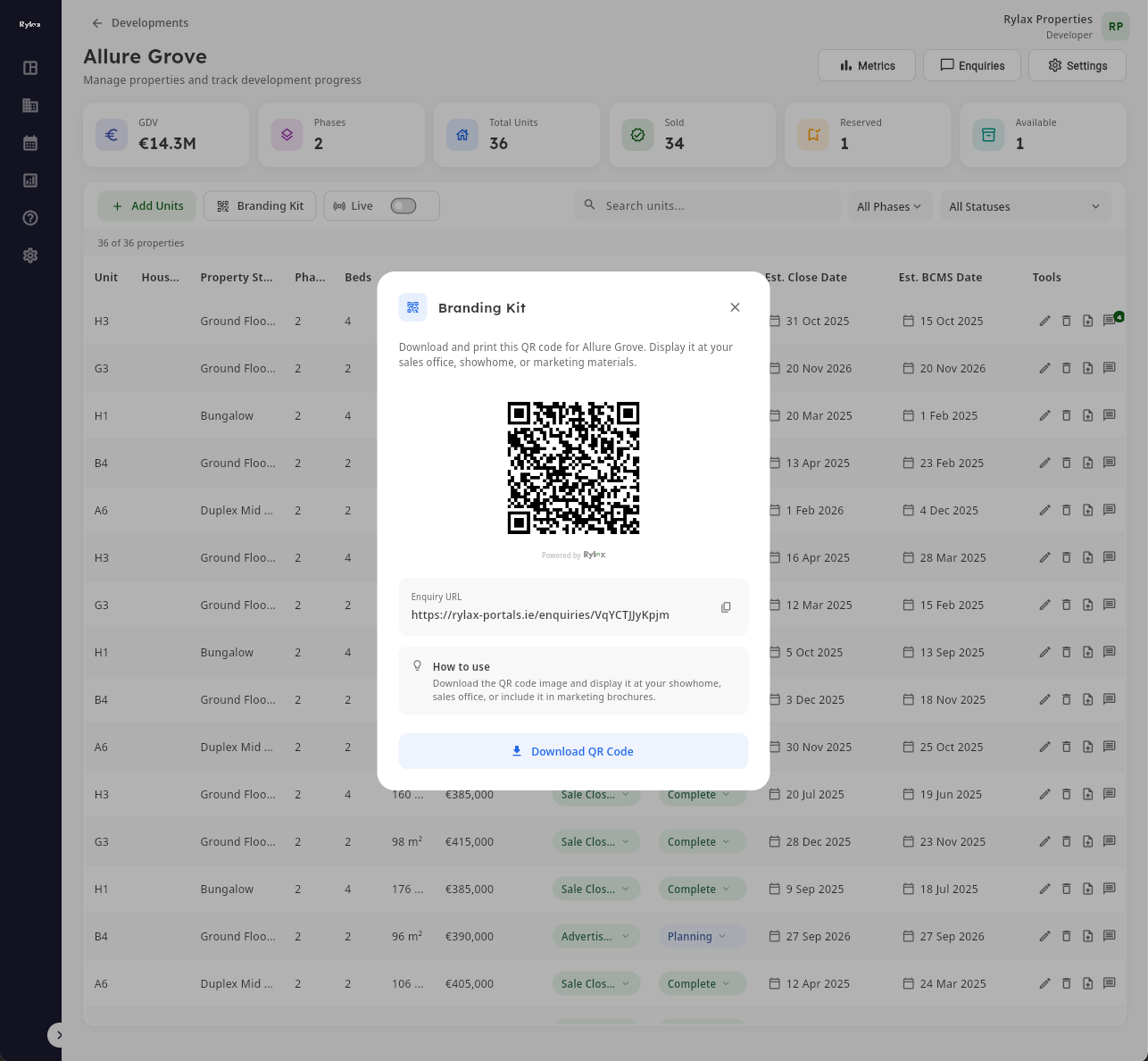The height and width of the screenshot is (1061, 1148).
Task: Add document to the 30 Nov 2025 row
Action: point(1088,747)
